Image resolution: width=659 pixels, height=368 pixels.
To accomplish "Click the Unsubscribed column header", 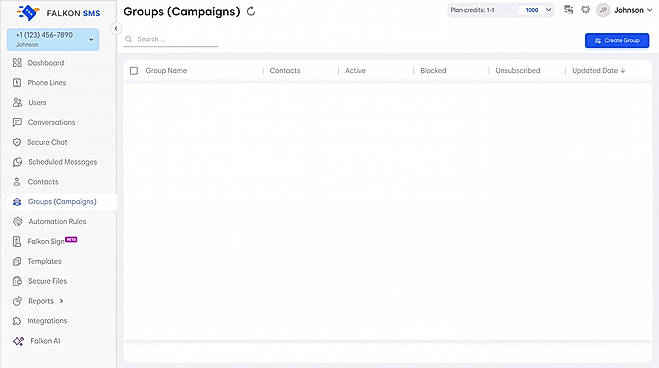I will coord(518,71).
